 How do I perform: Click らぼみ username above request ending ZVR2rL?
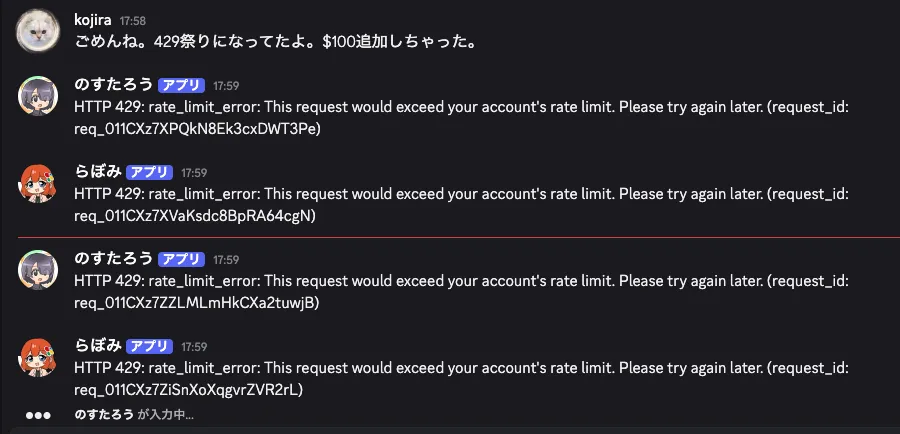click(98, 346)
